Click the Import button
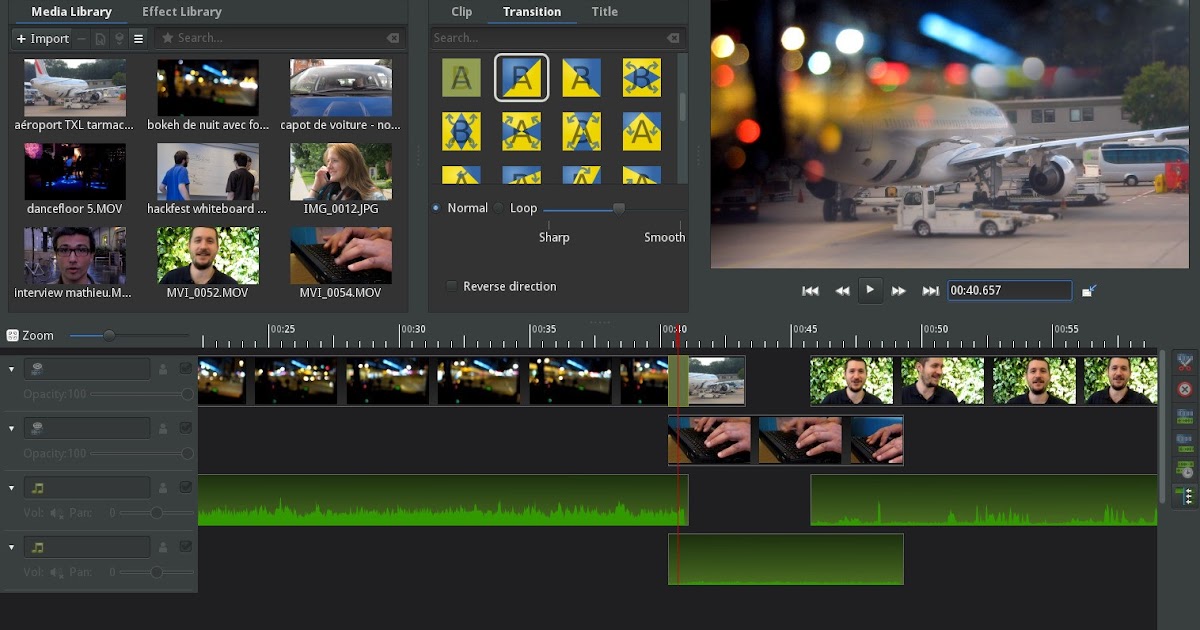 42,38
